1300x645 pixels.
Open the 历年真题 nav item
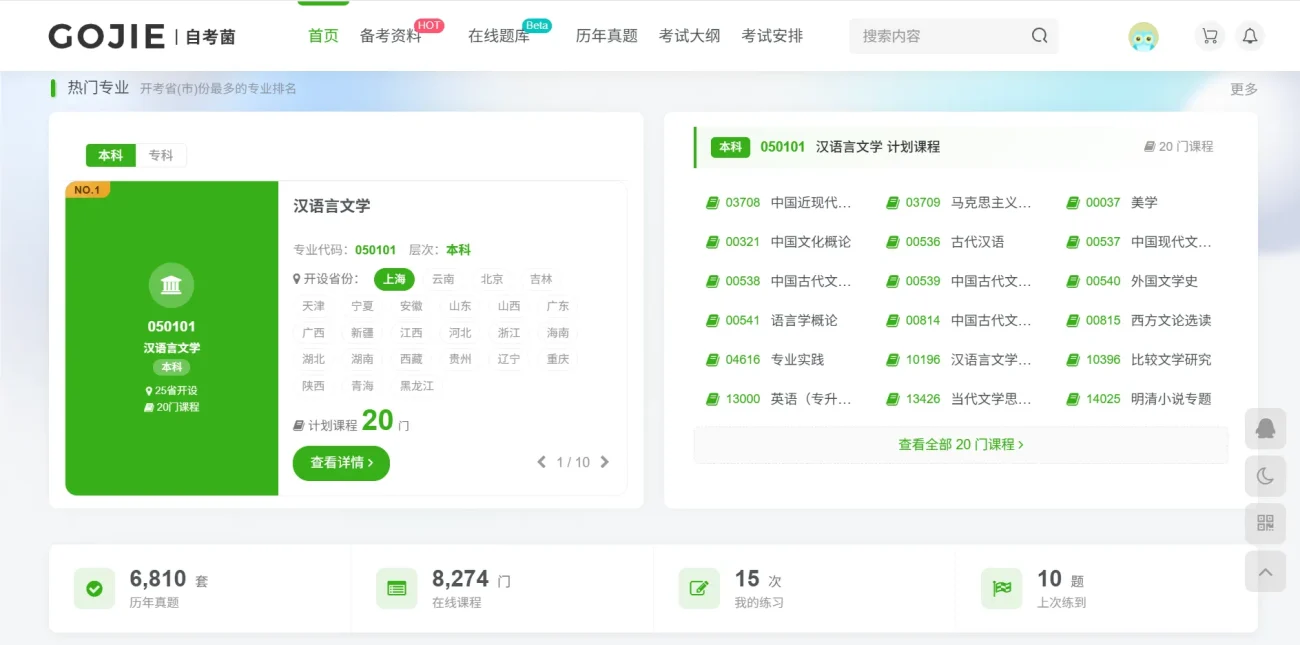click(x=607, y=36)
